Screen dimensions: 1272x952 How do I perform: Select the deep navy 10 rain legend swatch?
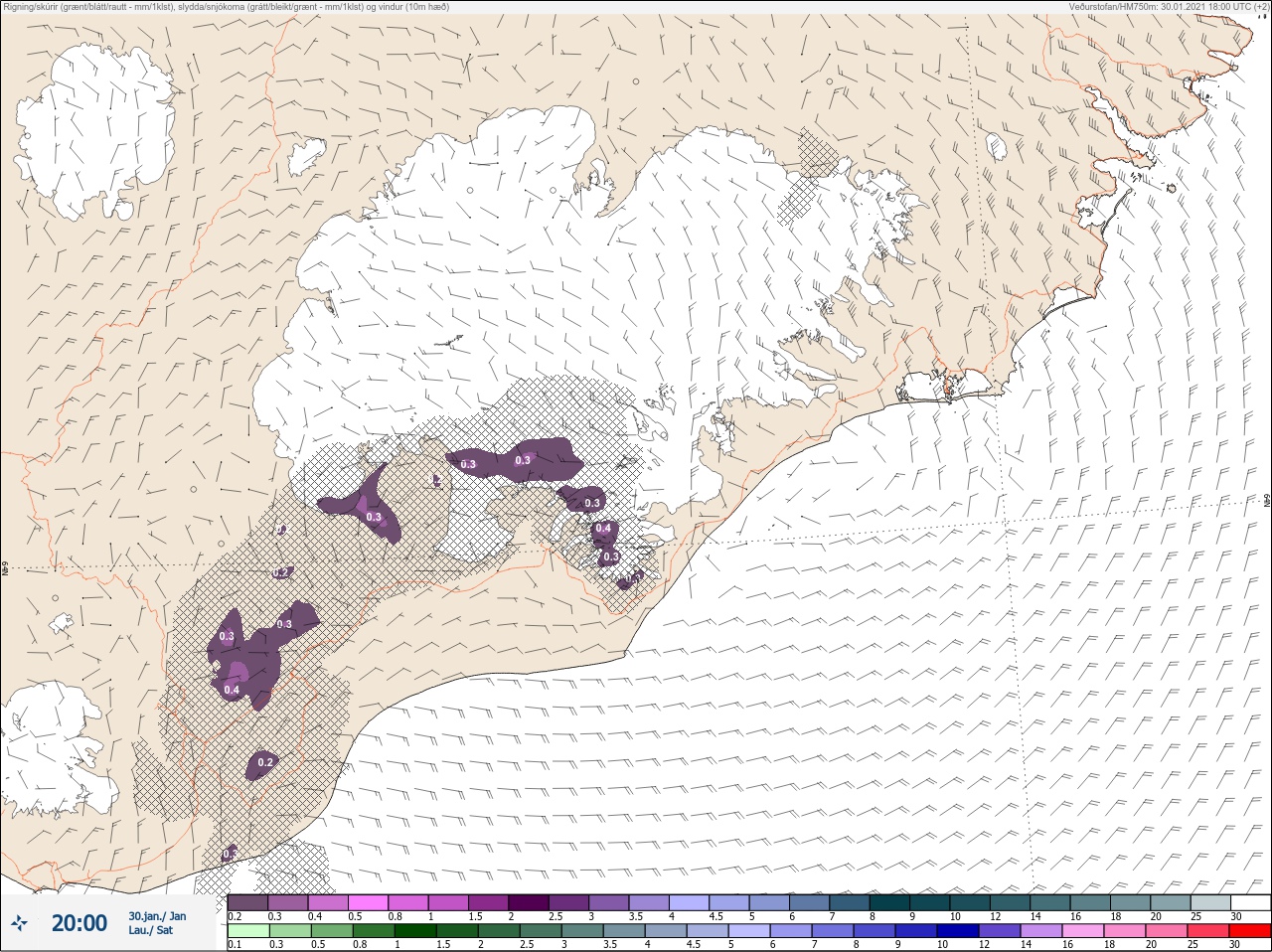coord(958,932)
